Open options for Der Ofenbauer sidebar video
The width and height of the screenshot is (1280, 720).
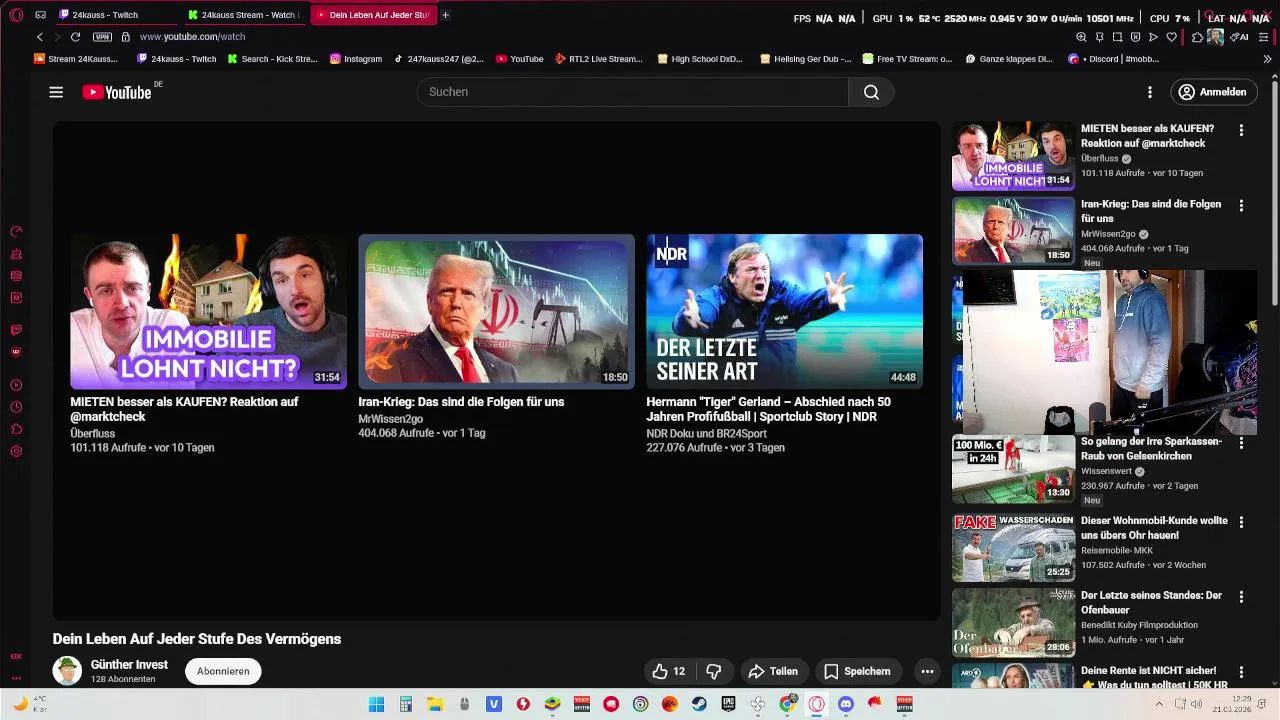click(x=1241, y=597)
